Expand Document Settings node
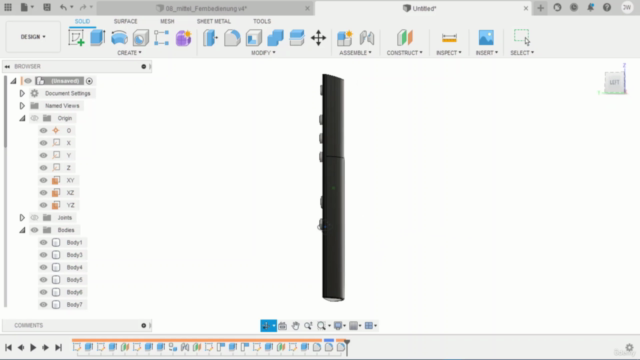The width and height of the screenshot is (640, 360). tap(22, 93)
